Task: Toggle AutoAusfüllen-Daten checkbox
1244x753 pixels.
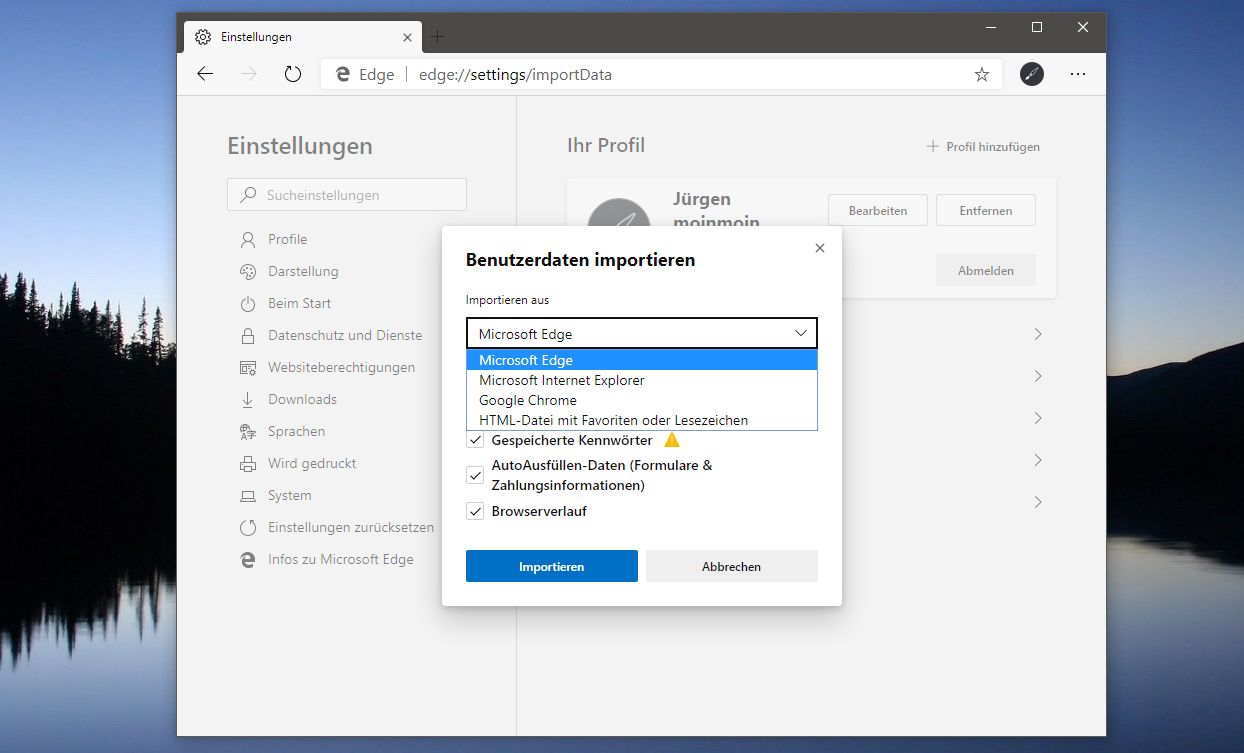Action: pos(476,475)
